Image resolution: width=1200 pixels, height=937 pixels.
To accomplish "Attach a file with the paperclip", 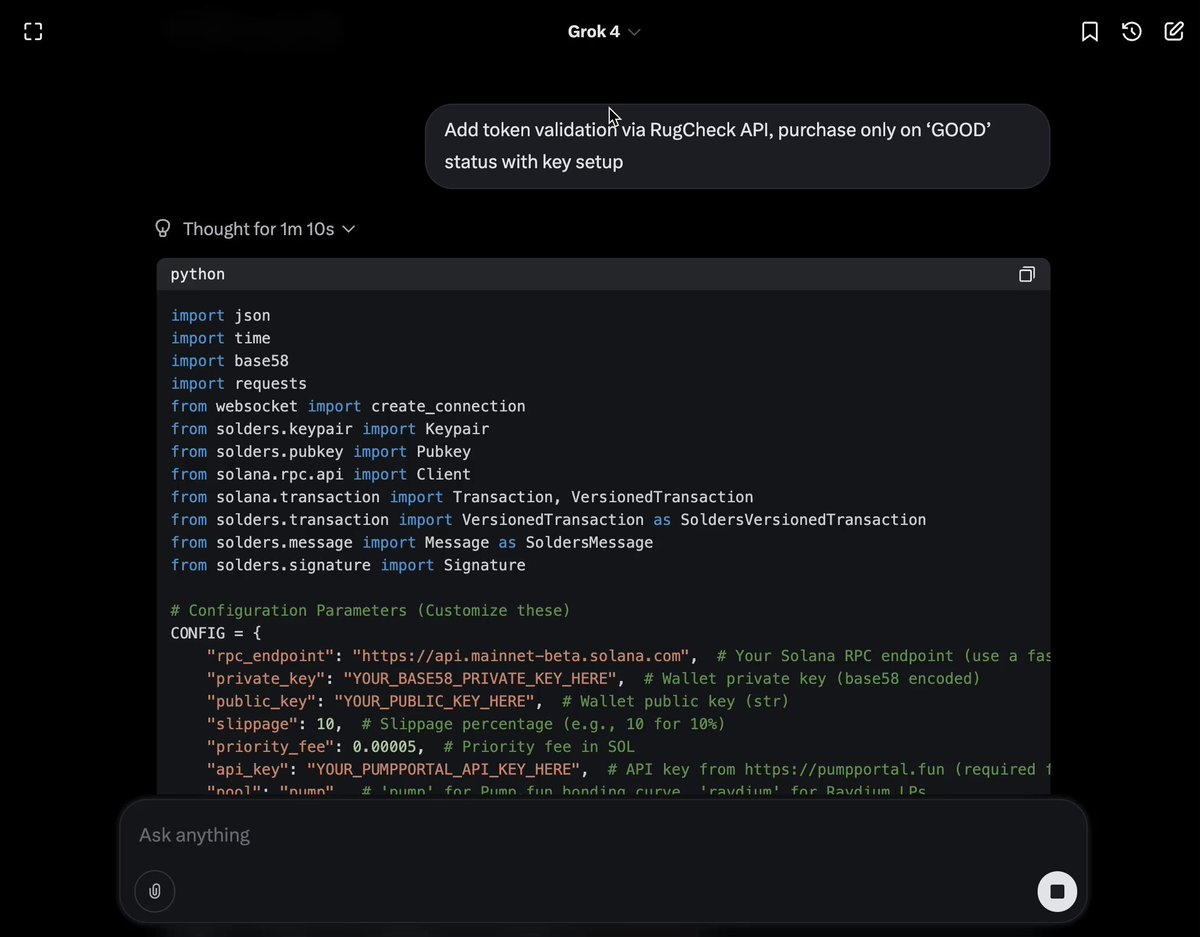I will pos(155,890).
